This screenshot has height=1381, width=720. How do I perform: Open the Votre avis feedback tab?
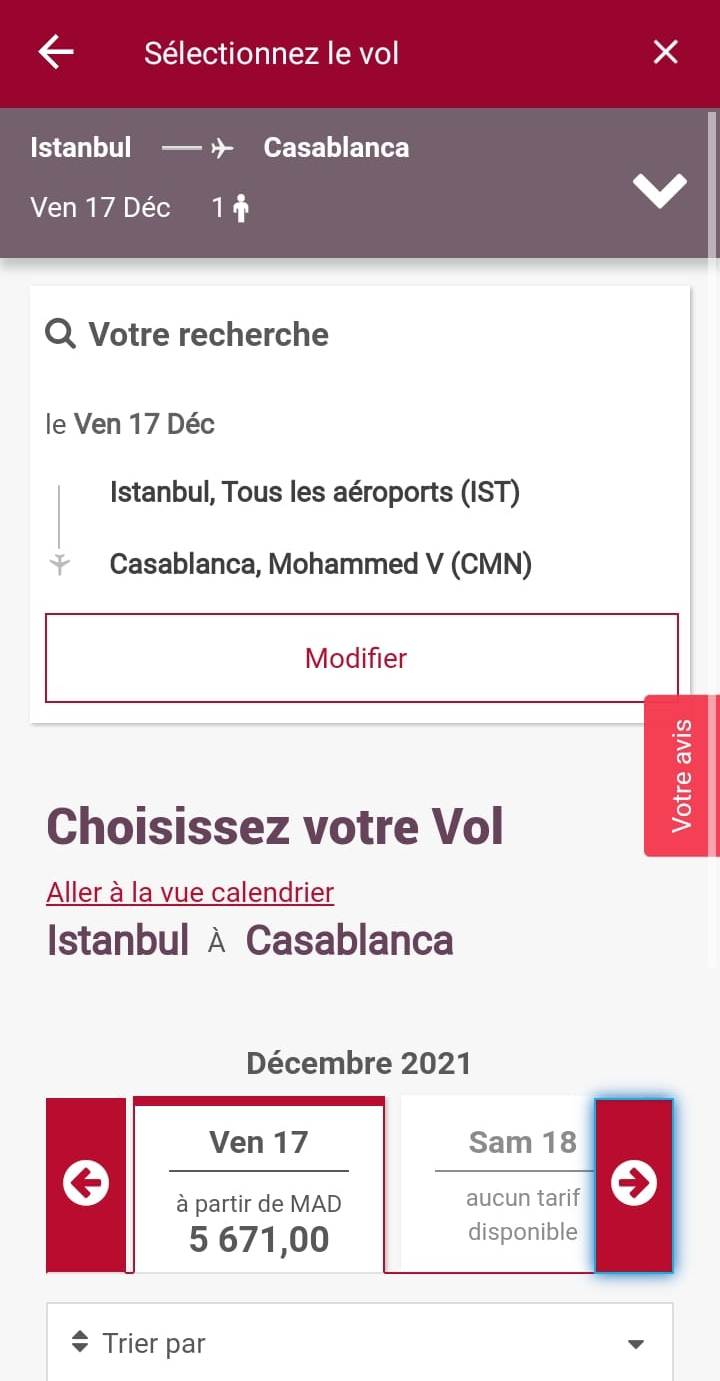[x=682, y=776]
